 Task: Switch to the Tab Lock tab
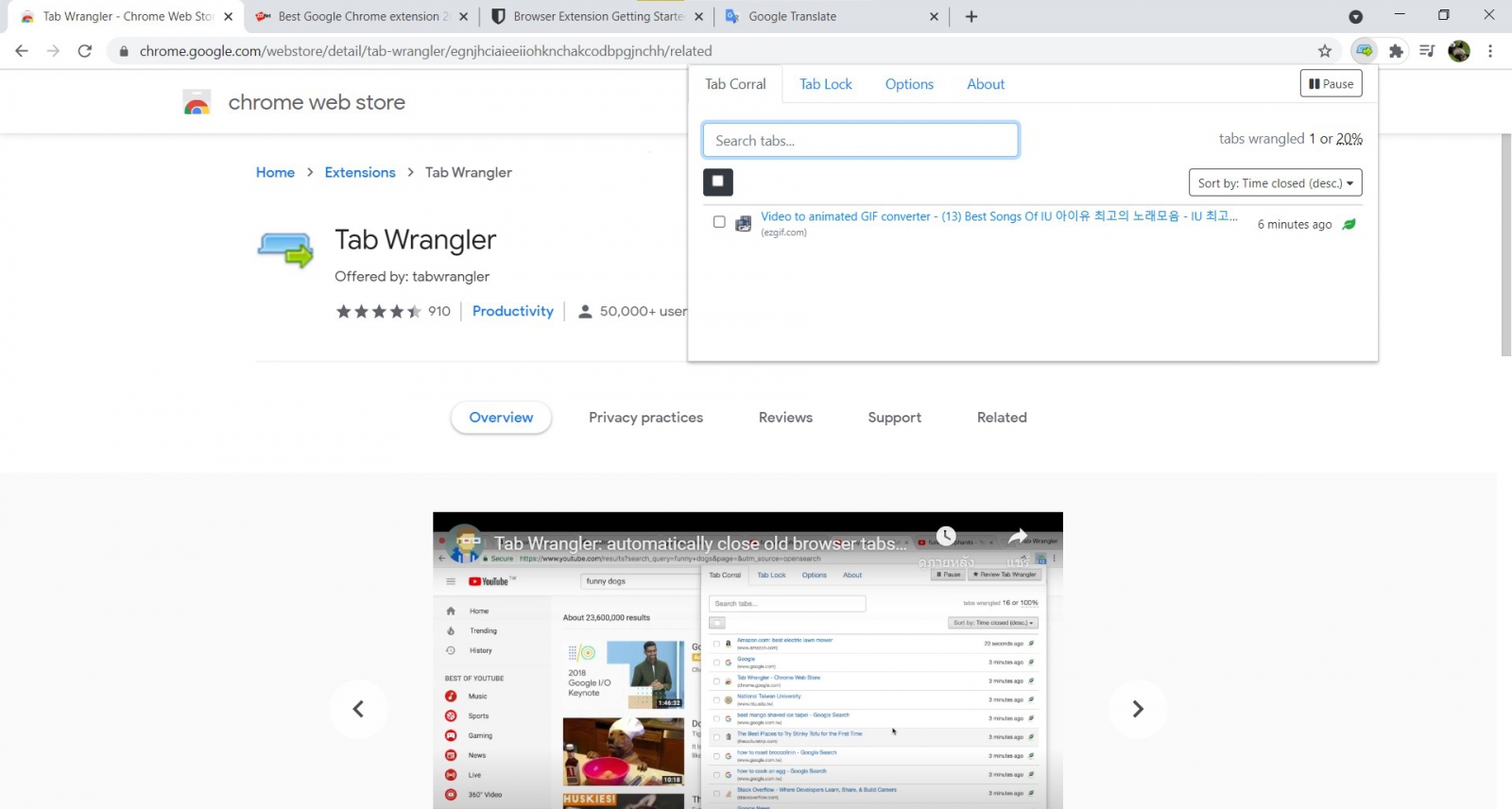[x=826, y=84]
